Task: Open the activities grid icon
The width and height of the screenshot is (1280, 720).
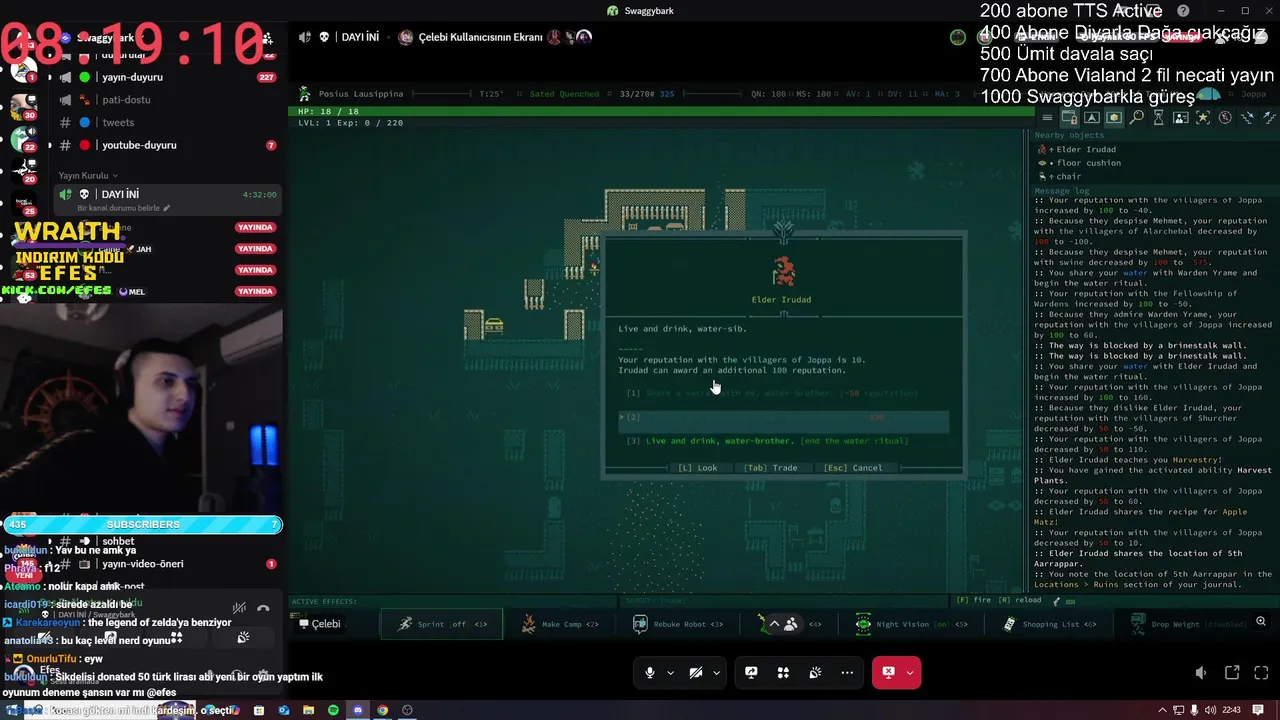Action: pyautogui.click(x=783, y=673)
